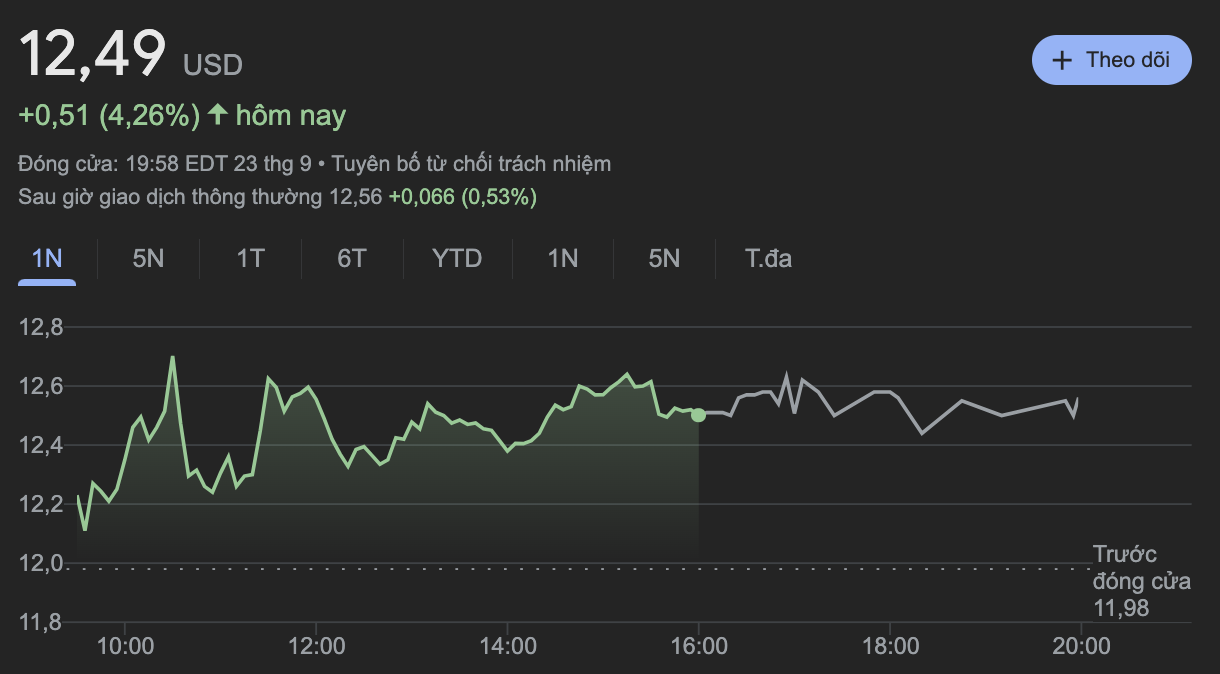Click the chart's highest peak near 10:30
This screenshot has height=674, width=1220.
click(173, 357)
